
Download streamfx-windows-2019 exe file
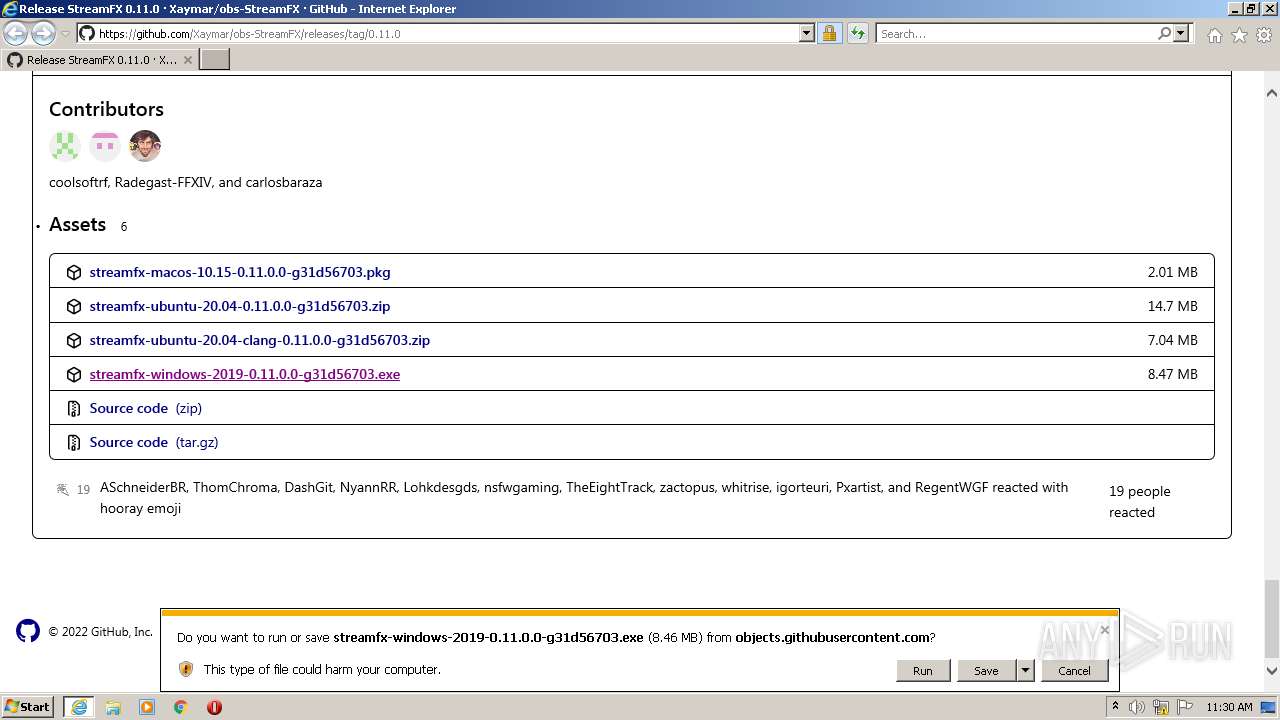pos(245,374)
